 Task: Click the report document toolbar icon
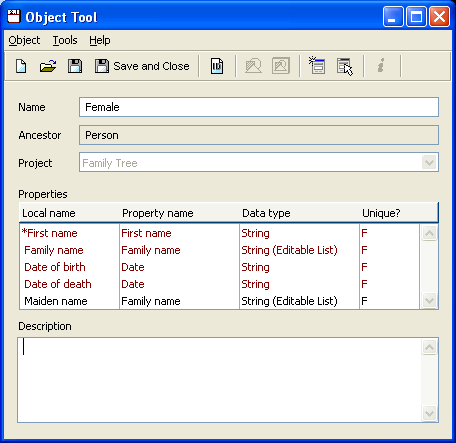point(217,66)
